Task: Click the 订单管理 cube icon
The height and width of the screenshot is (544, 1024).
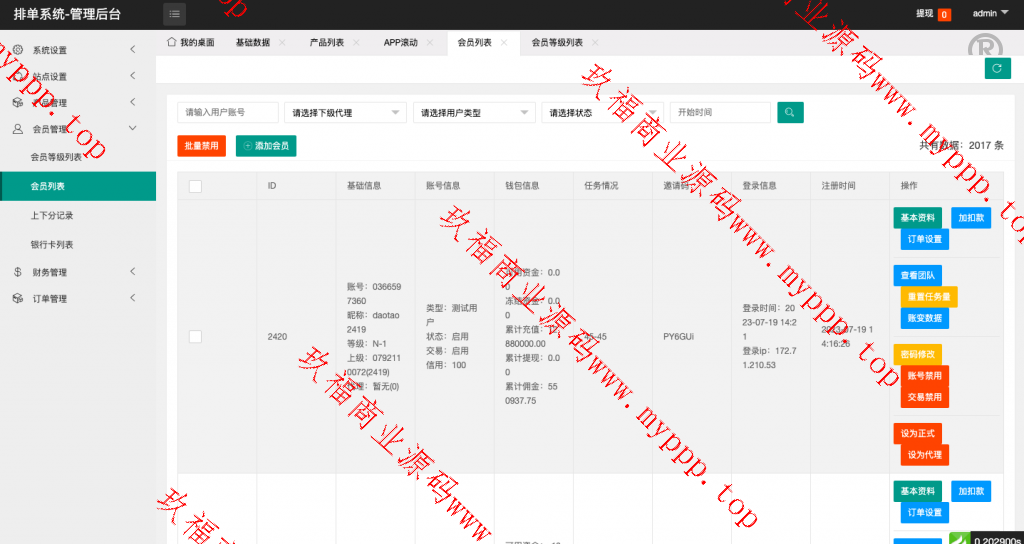Action: click(18, 298)
